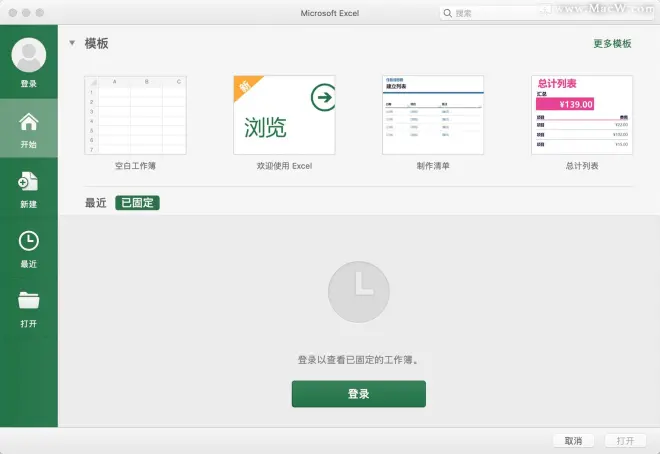Click the 打开 folder icon in sidebar
The height and width of the screenshot is (454, 660).
(29, 300)
